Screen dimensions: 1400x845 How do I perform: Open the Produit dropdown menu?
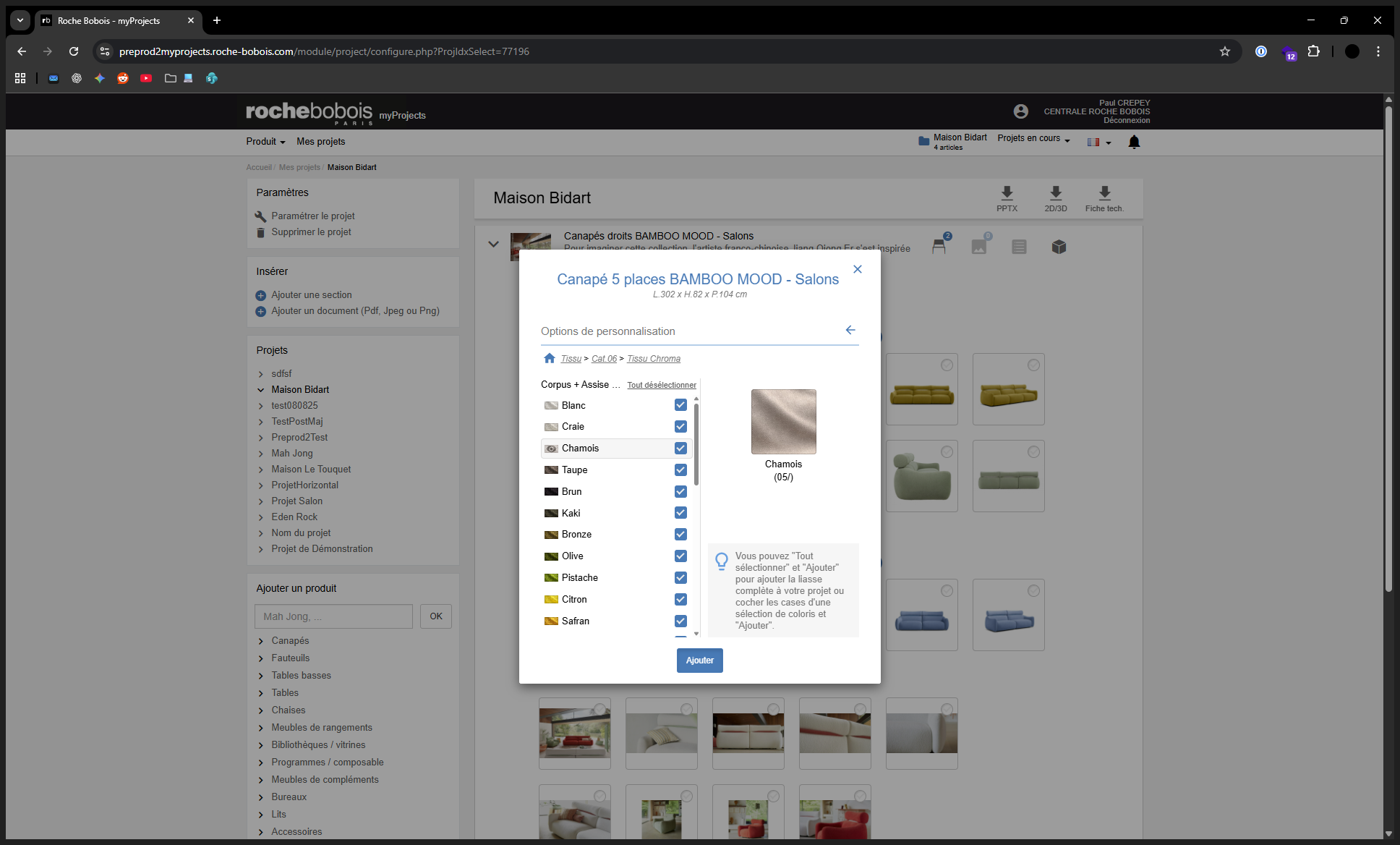pos(265,142)
